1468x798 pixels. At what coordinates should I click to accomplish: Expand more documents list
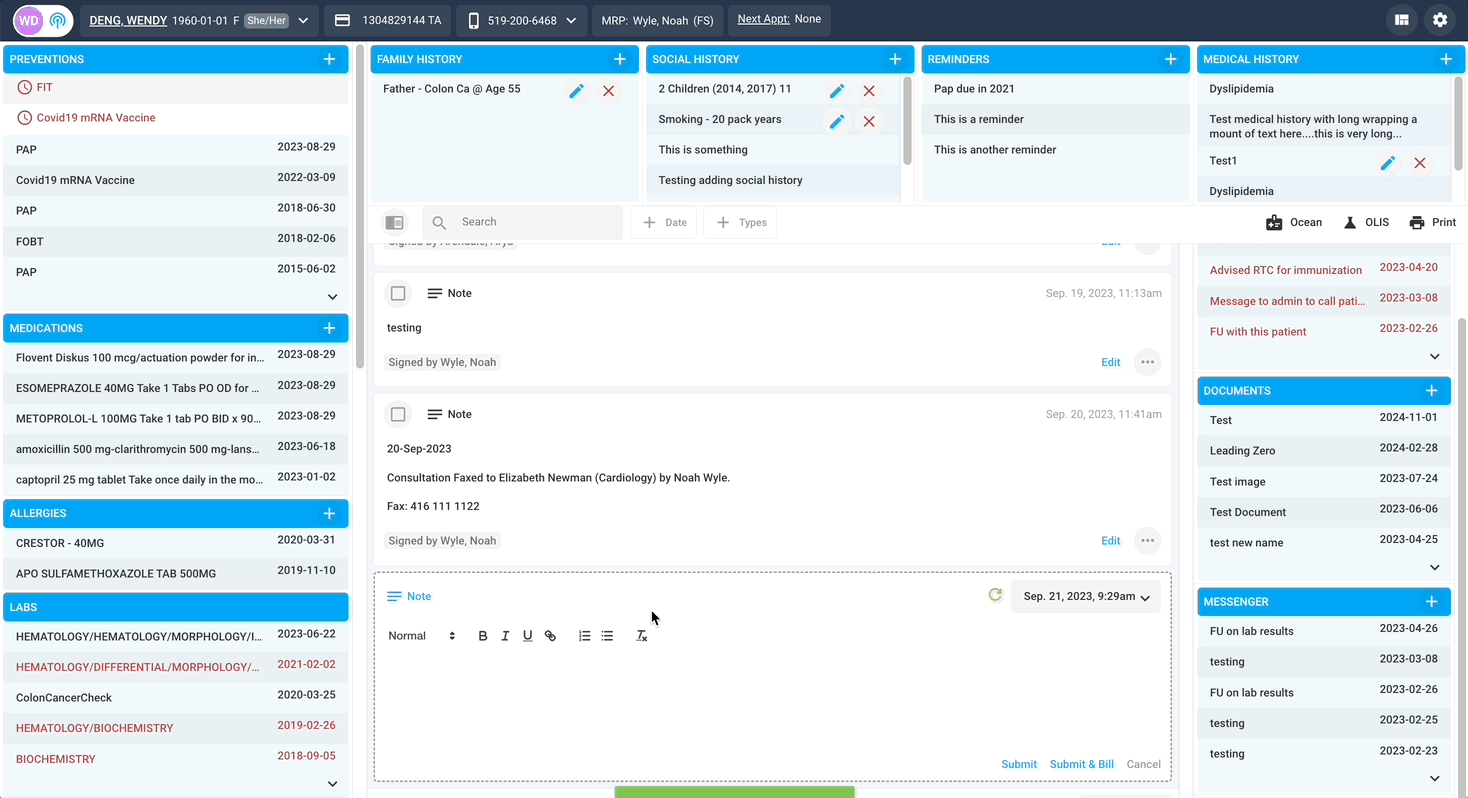[x=1435, y=568]
